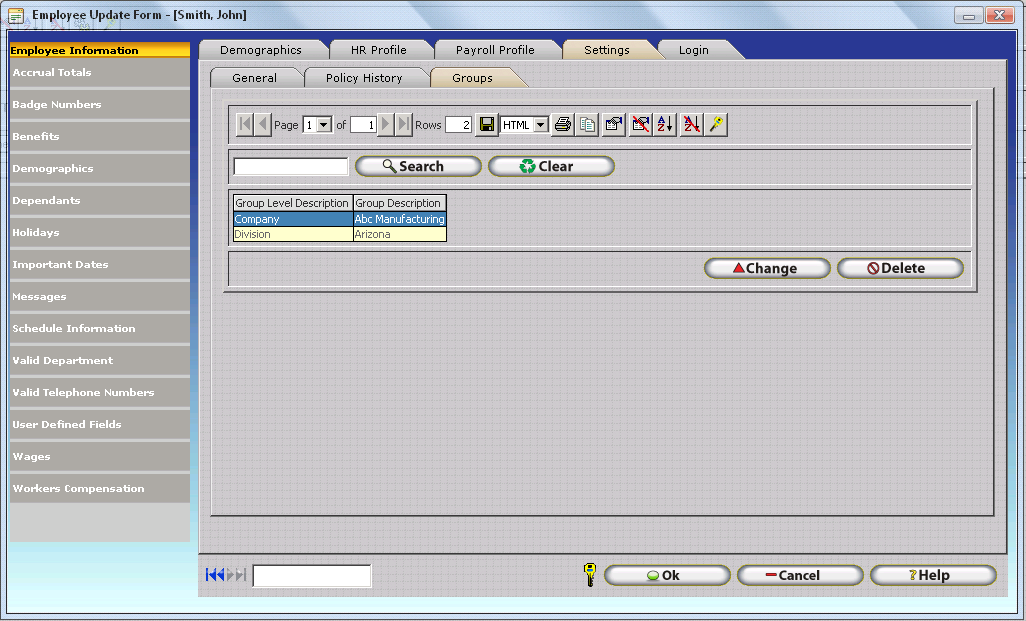Click the yellow key icon beside Ok
Viewport: 1026px width, 621px height.
tap(589, 575)
